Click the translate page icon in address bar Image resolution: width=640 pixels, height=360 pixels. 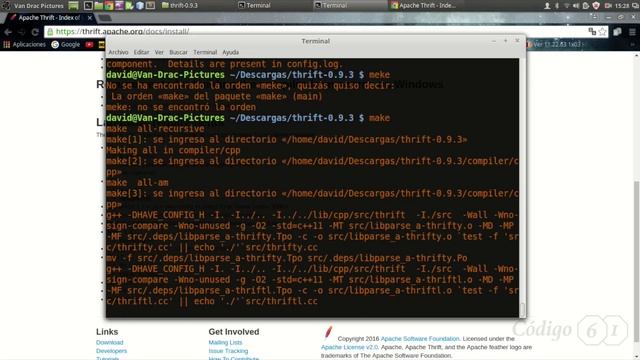[592, 31]
